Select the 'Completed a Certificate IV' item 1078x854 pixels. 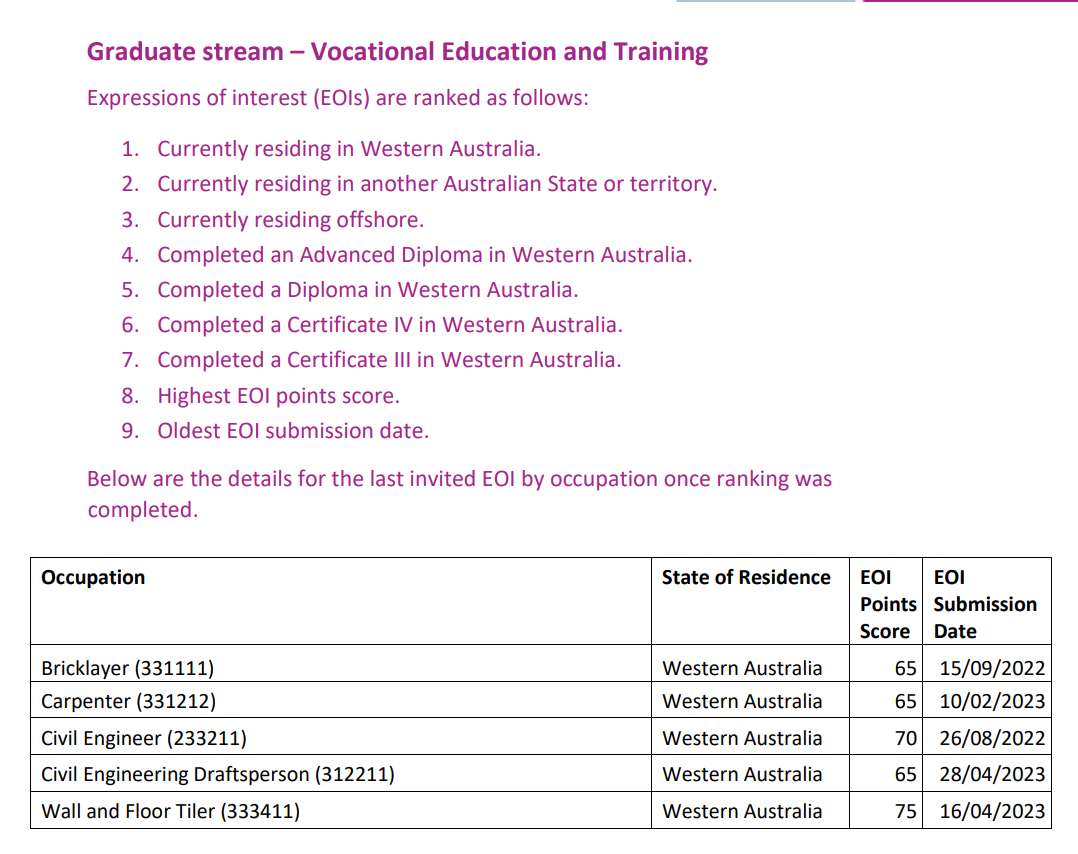click(389, 325)
